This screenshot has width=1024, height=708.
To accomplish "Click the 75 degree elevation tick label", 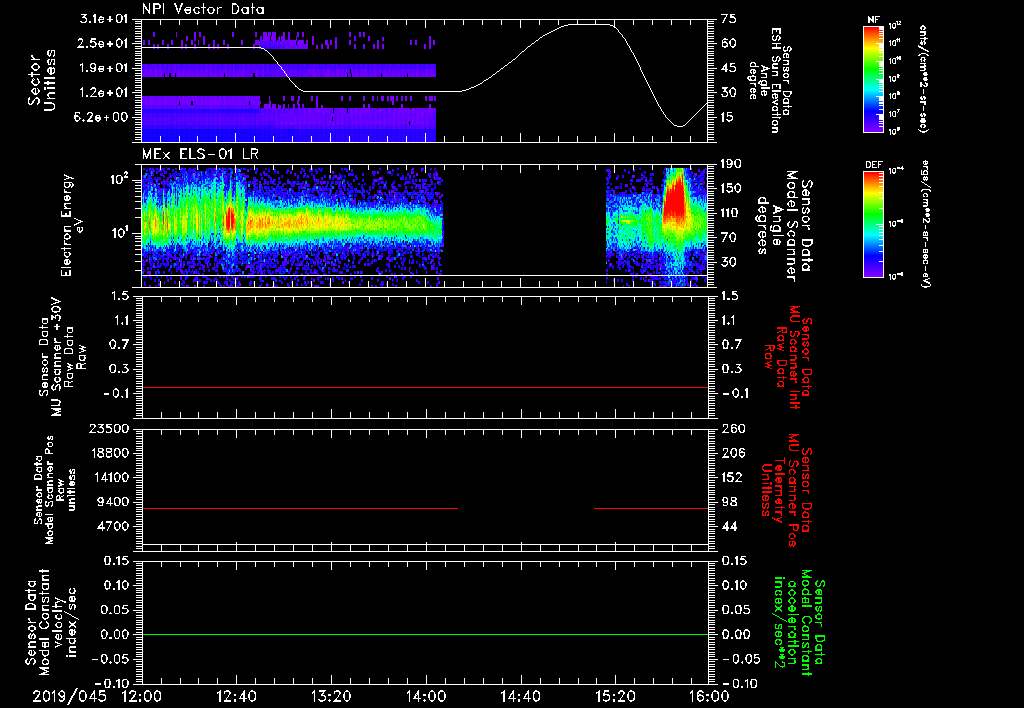I will click(729, 19).
